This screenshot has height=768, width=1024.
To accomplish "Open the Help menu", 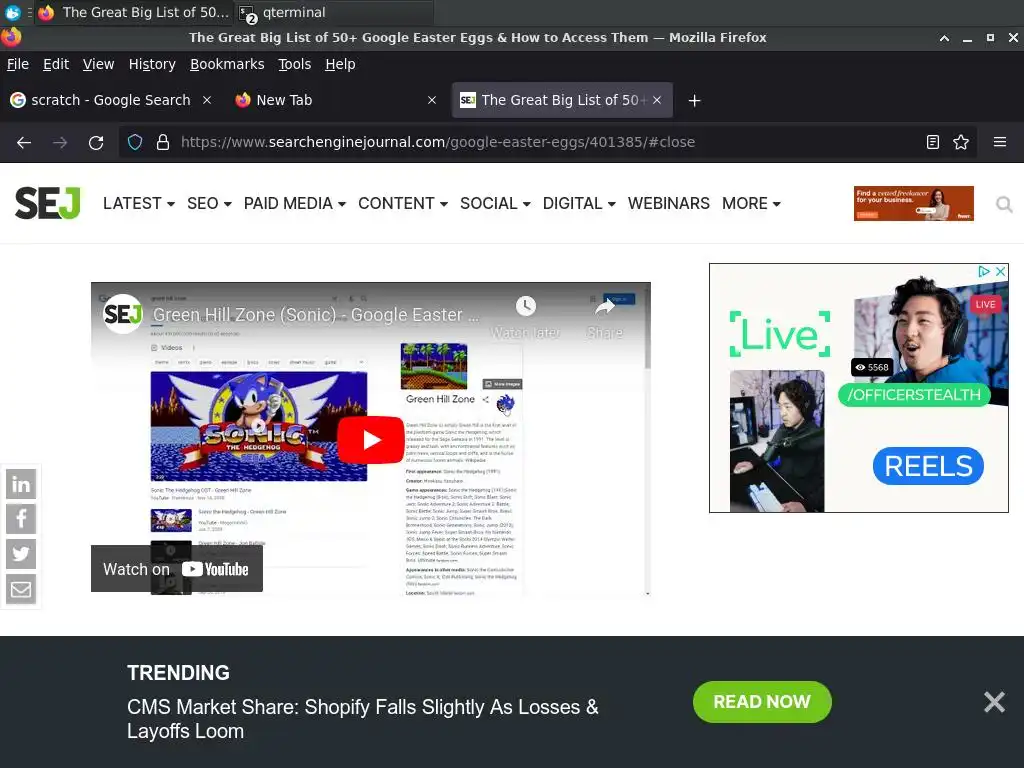I will (x=340, y=64).
